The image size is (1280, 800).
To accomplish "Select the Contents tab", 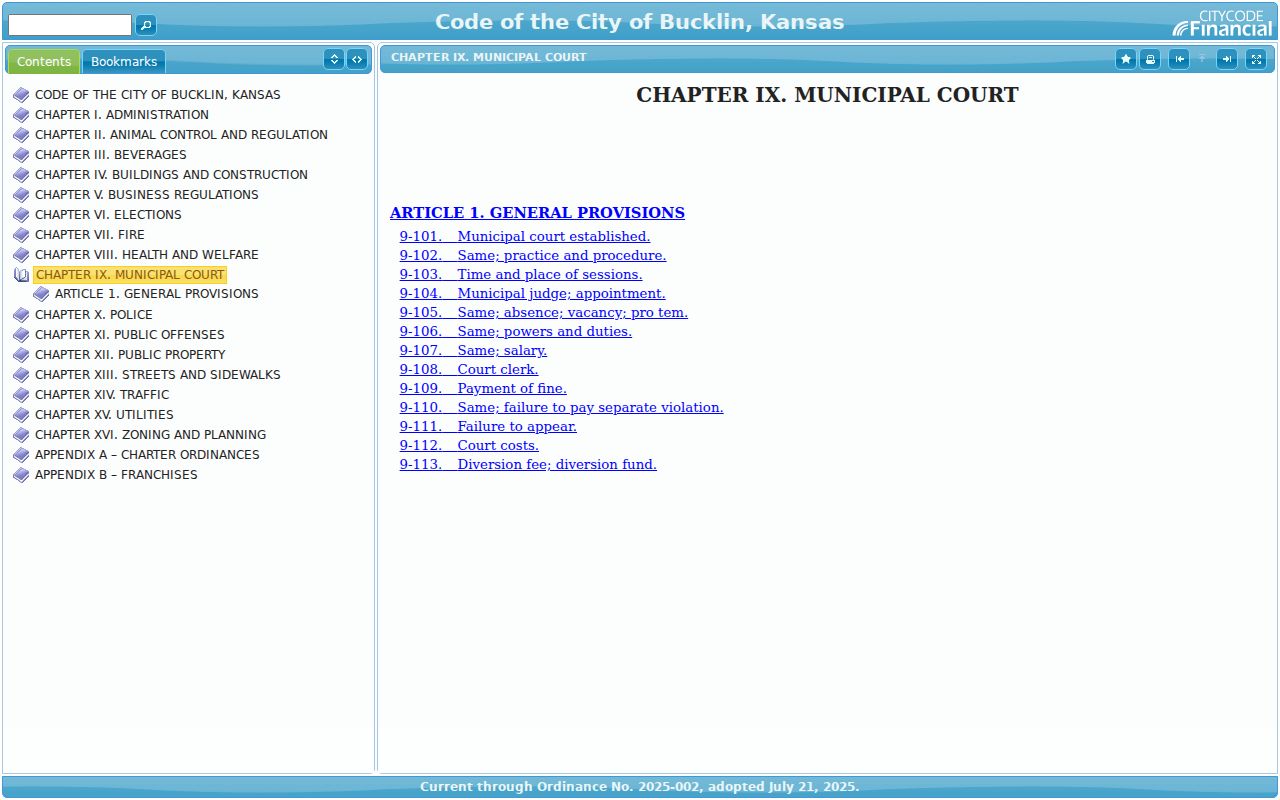I will point(44,61).
